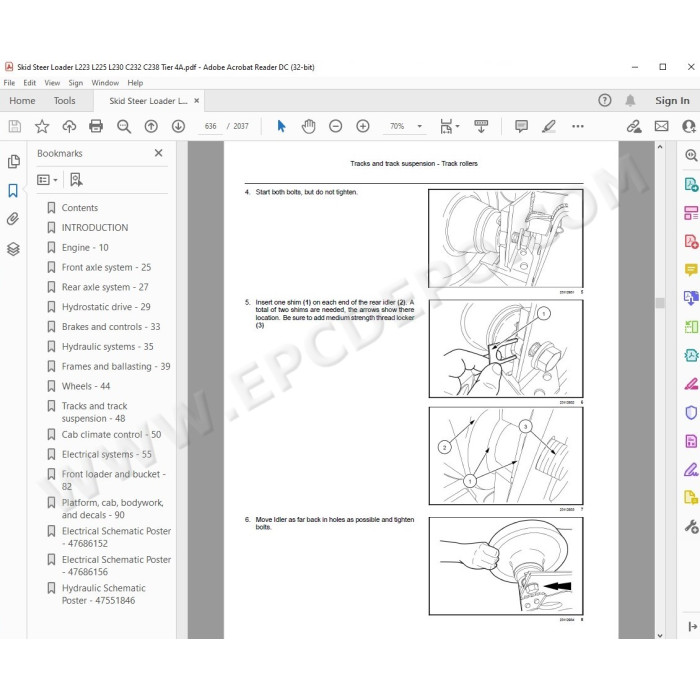Close the Bookmarks panel

pos(158,153)
